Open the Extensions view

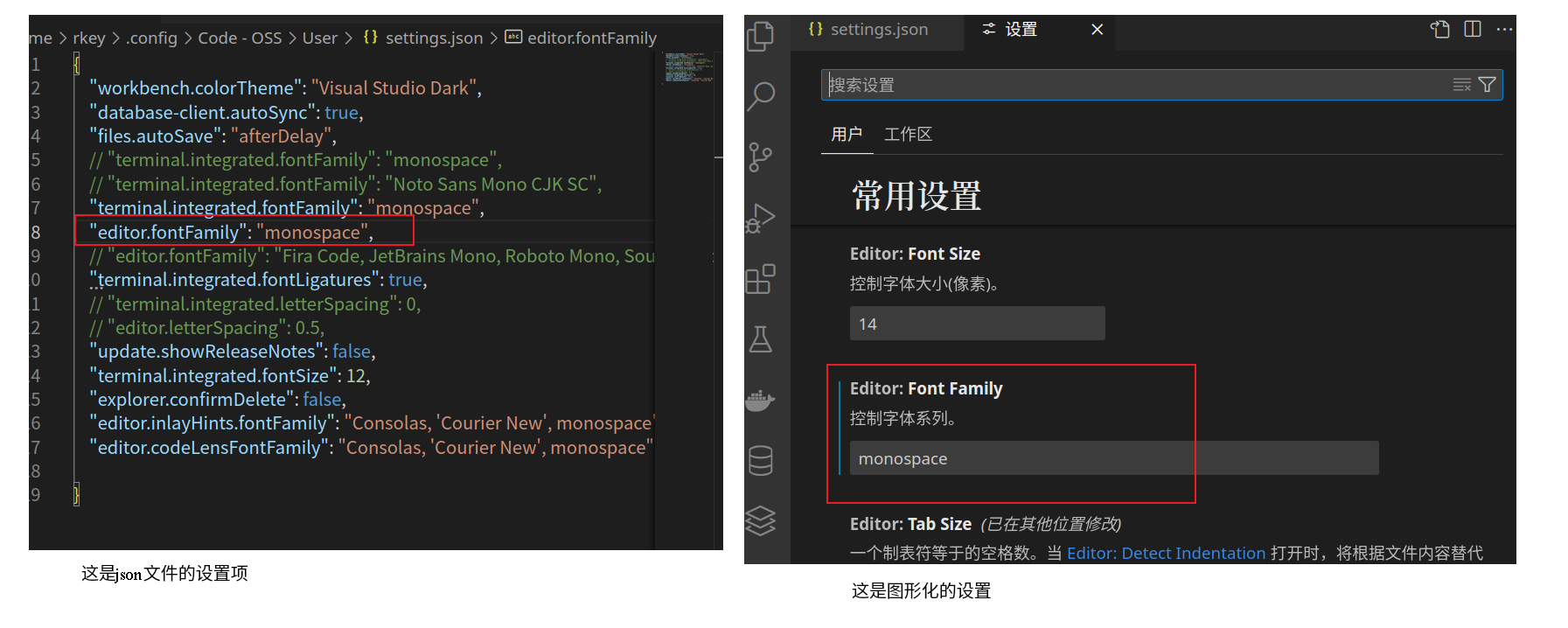[x=761, y=279]
